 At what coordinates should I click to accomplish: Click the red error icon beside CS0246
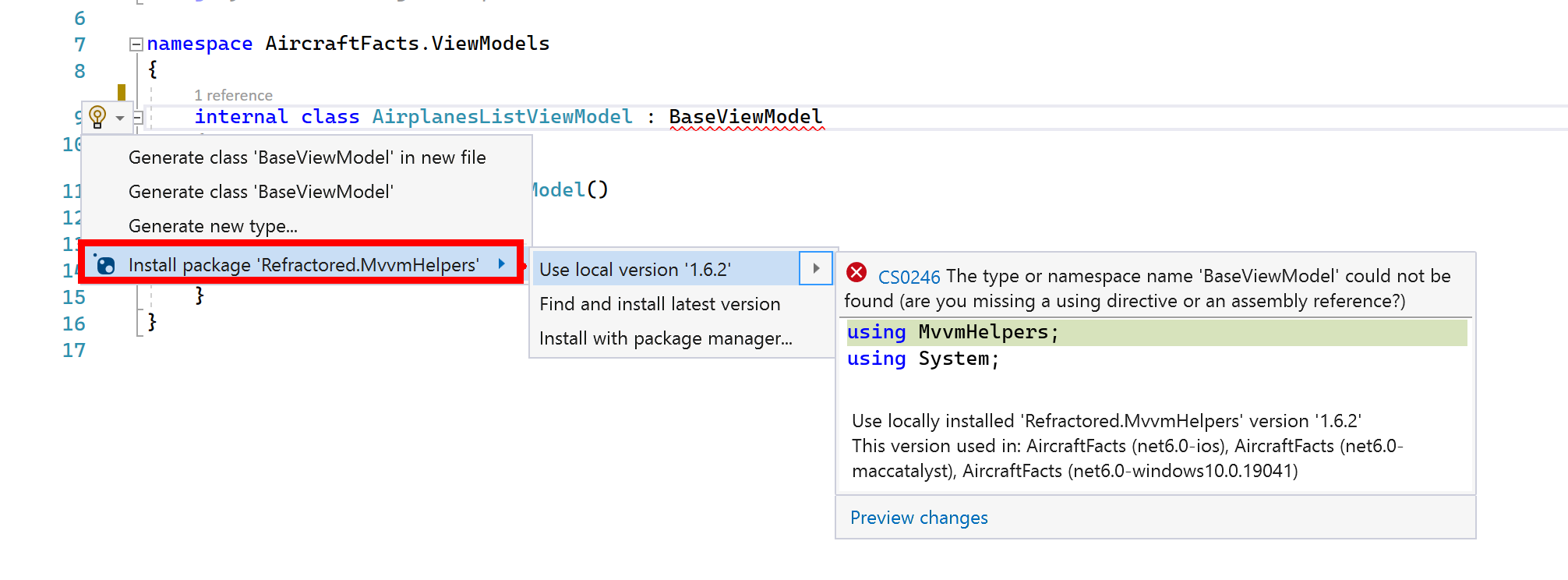pos(856,272)
